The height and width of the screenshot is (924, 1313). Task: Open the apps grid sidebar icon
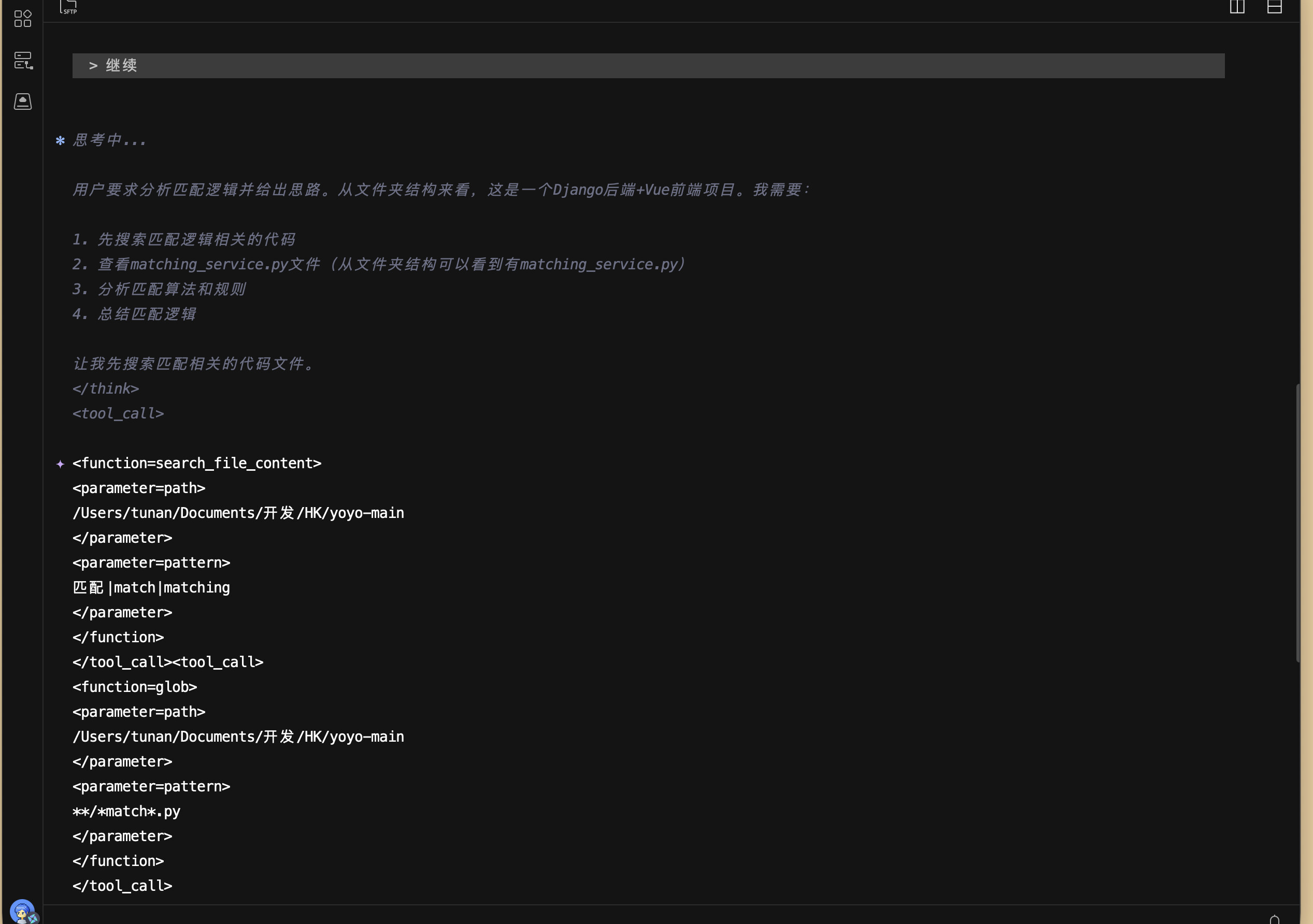[x=22, y=18]
